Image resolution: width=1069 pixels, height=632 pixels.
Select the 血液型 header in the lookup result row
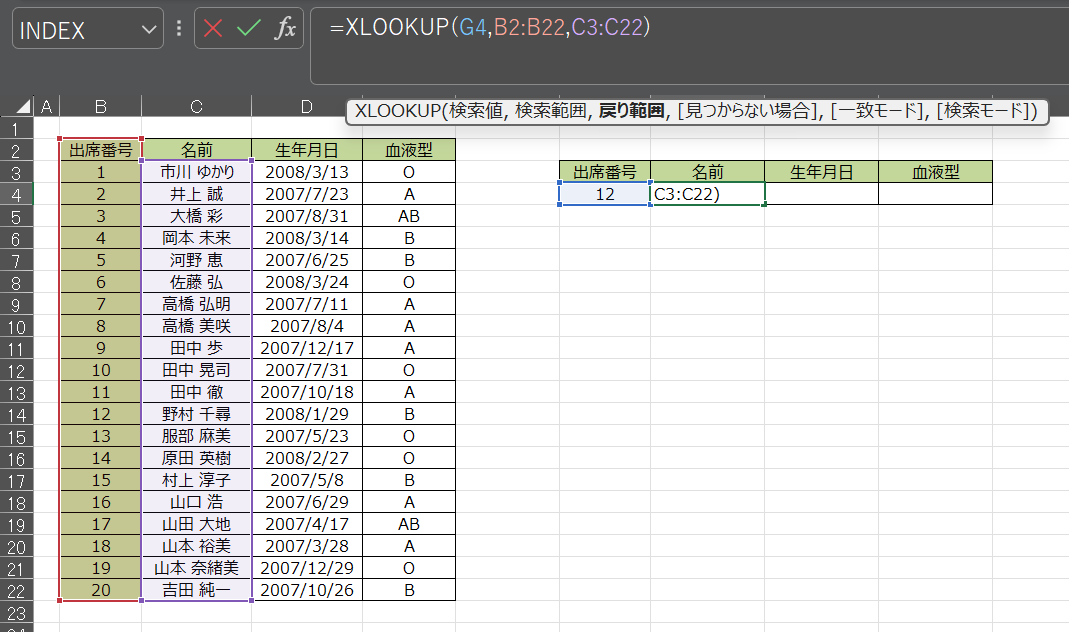tap(934, 171)
